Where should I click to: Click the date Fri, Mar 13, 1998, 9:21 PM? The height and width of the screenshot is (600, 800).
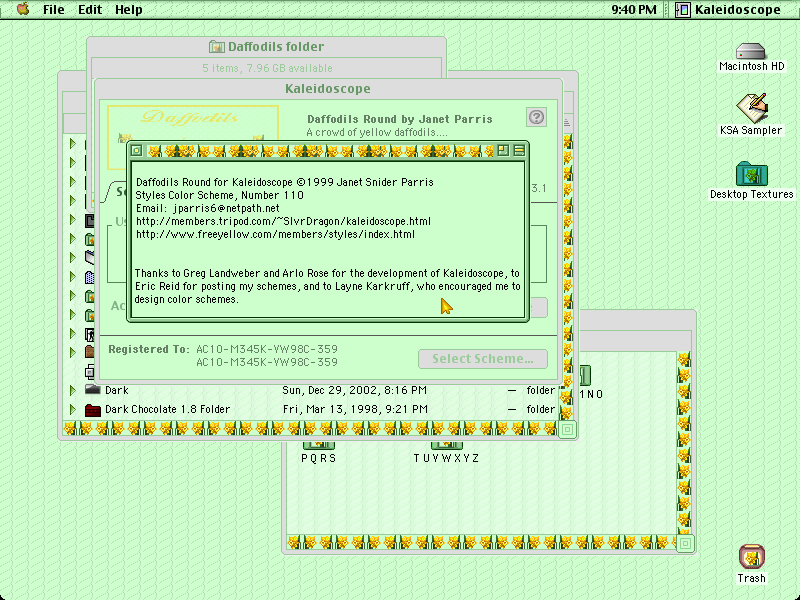[355, 409]
